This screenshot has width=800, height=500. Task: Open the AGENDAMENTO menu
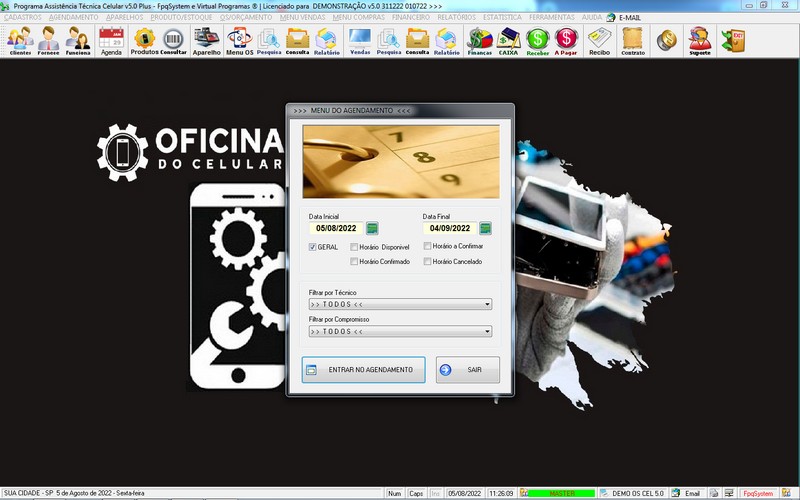(73, 17)
